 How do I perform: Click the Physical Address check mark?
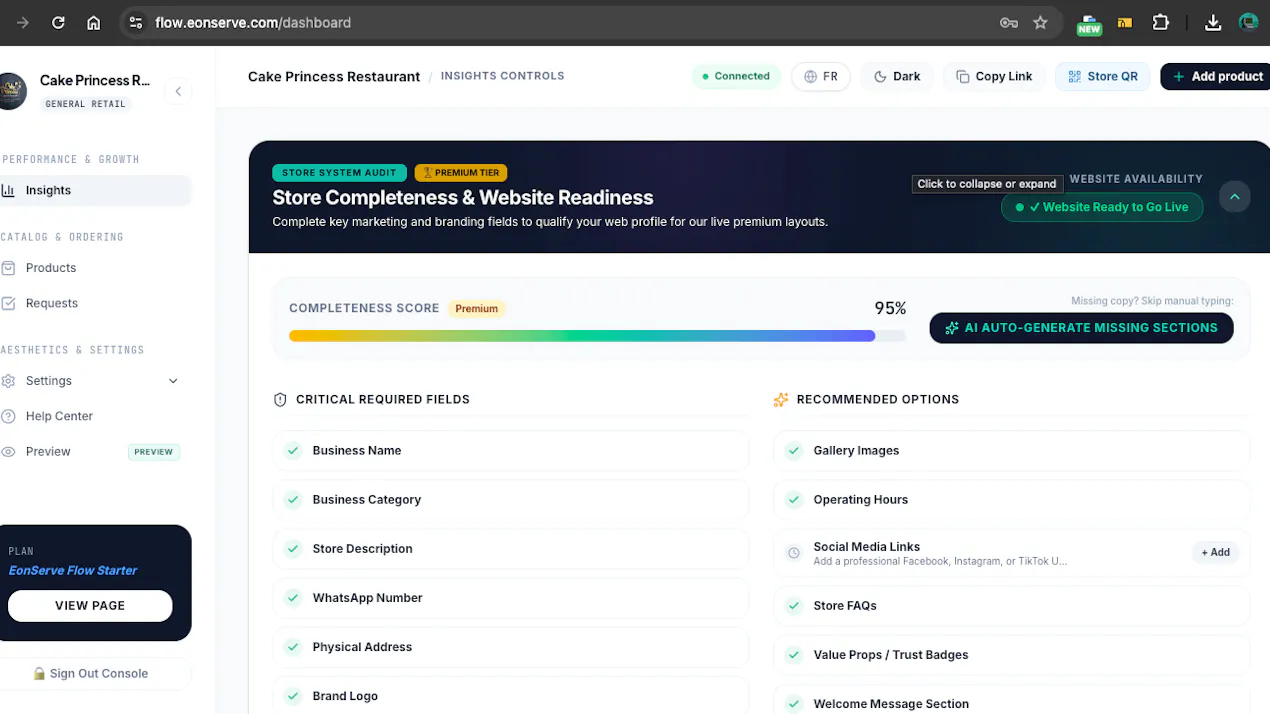point(293,647)
